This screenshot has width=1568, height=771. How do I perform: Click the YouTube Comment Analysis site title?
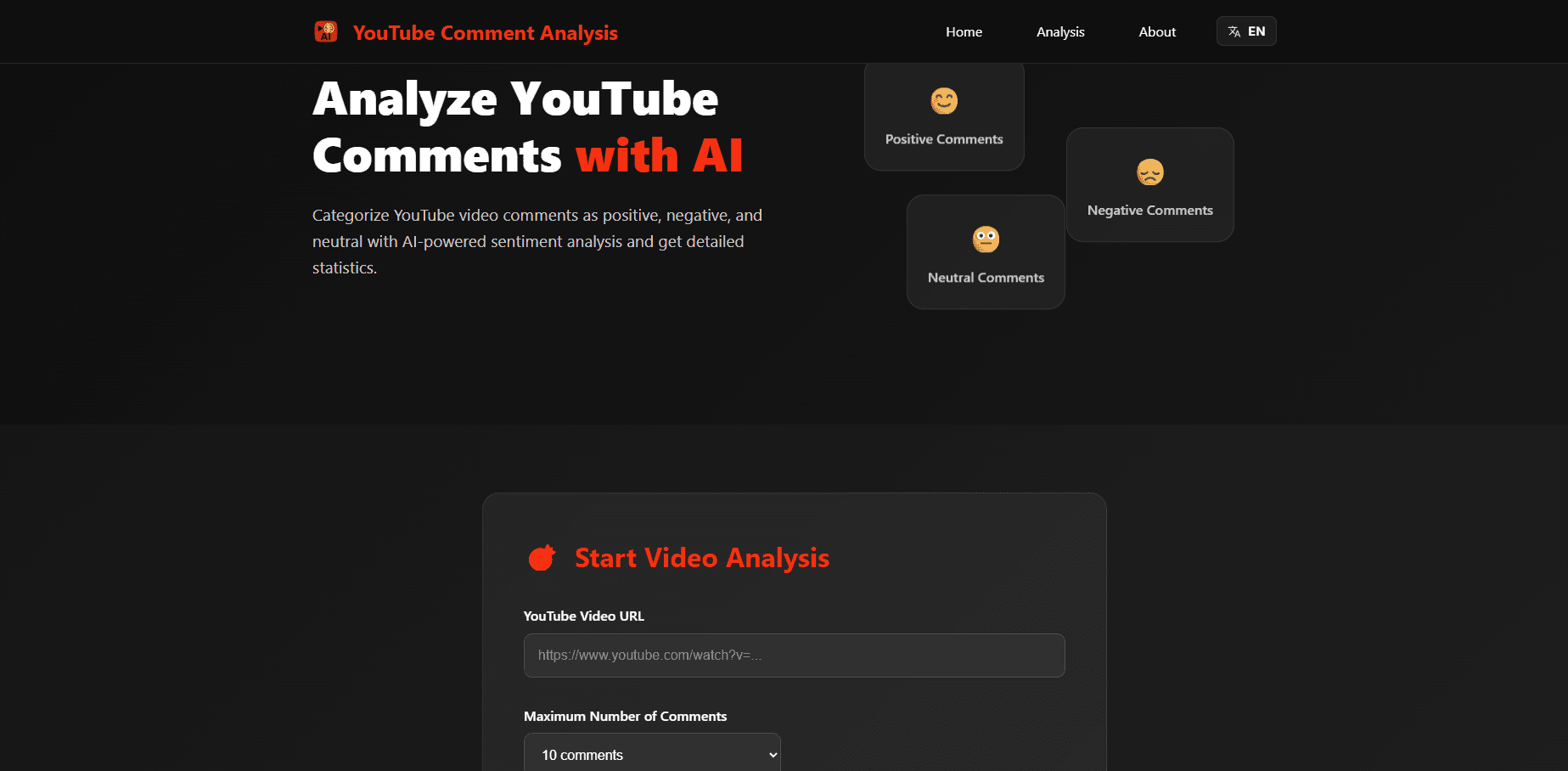(486, 33)
